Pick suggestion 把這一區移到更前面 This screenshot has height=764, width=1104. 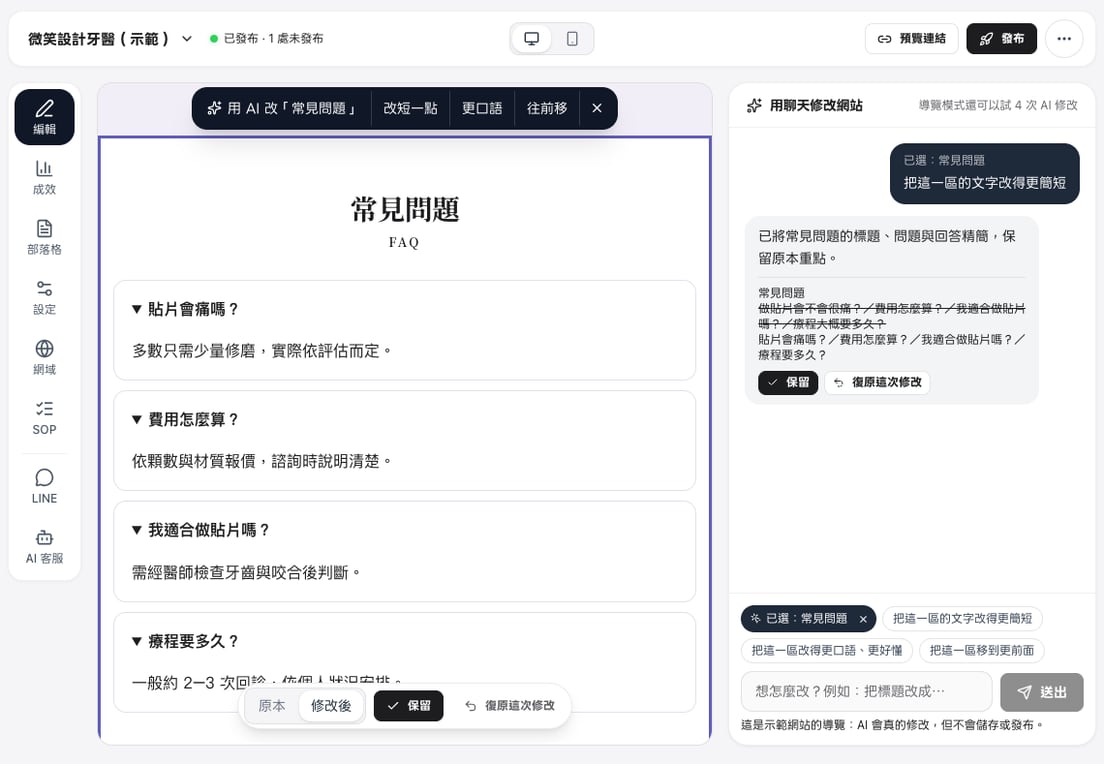(x=981, y=651)
